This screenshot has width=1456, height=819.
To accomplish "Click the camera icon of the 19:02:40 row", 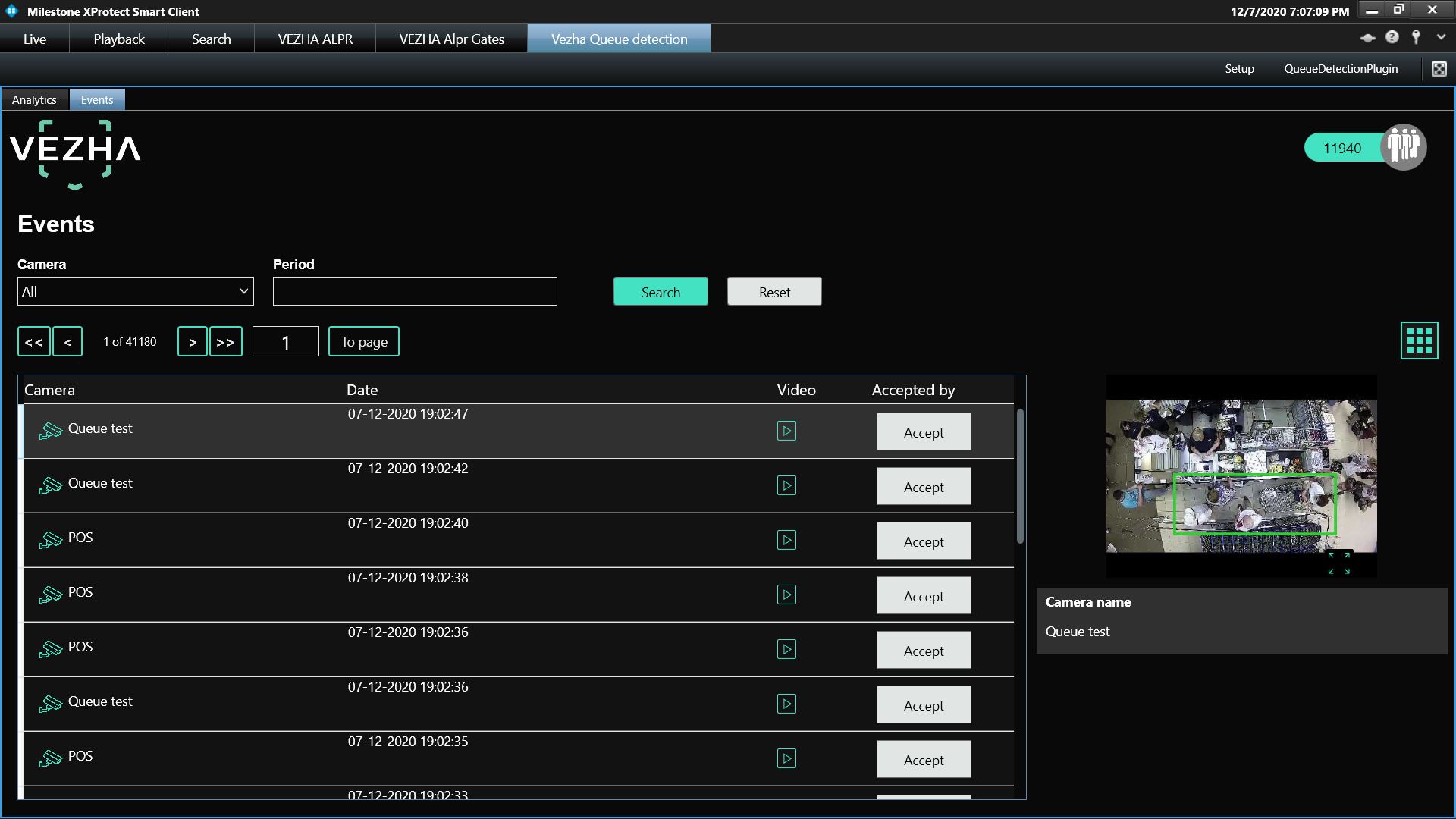I will tap(51, 540).
